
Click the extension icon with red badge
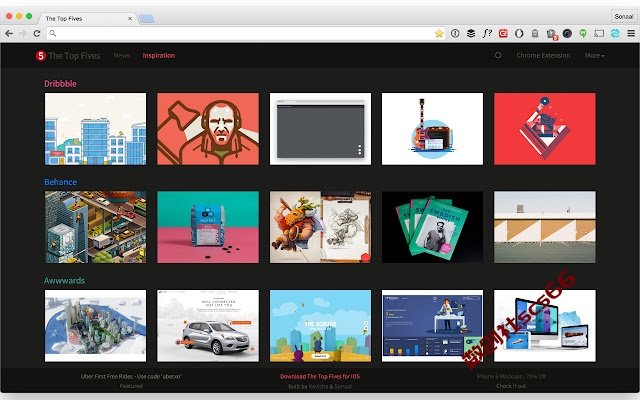click(x=551, y=34)
